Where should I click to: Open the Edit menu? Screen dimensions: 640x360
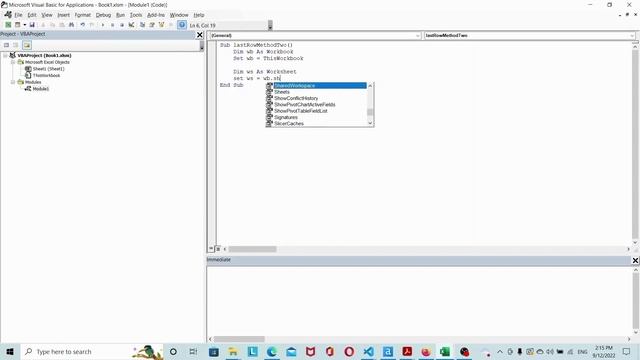pos(32,15)
